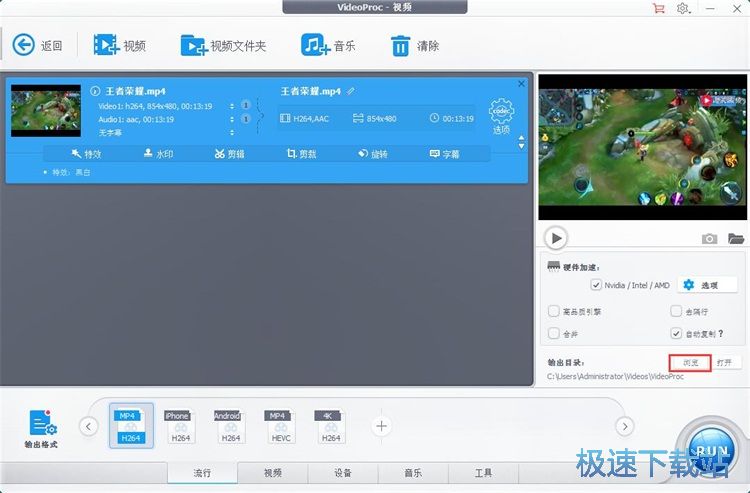Click the 特效: 黑白 applied effect text
This screenshot has height=493, width=750.
tap(71, 172)
